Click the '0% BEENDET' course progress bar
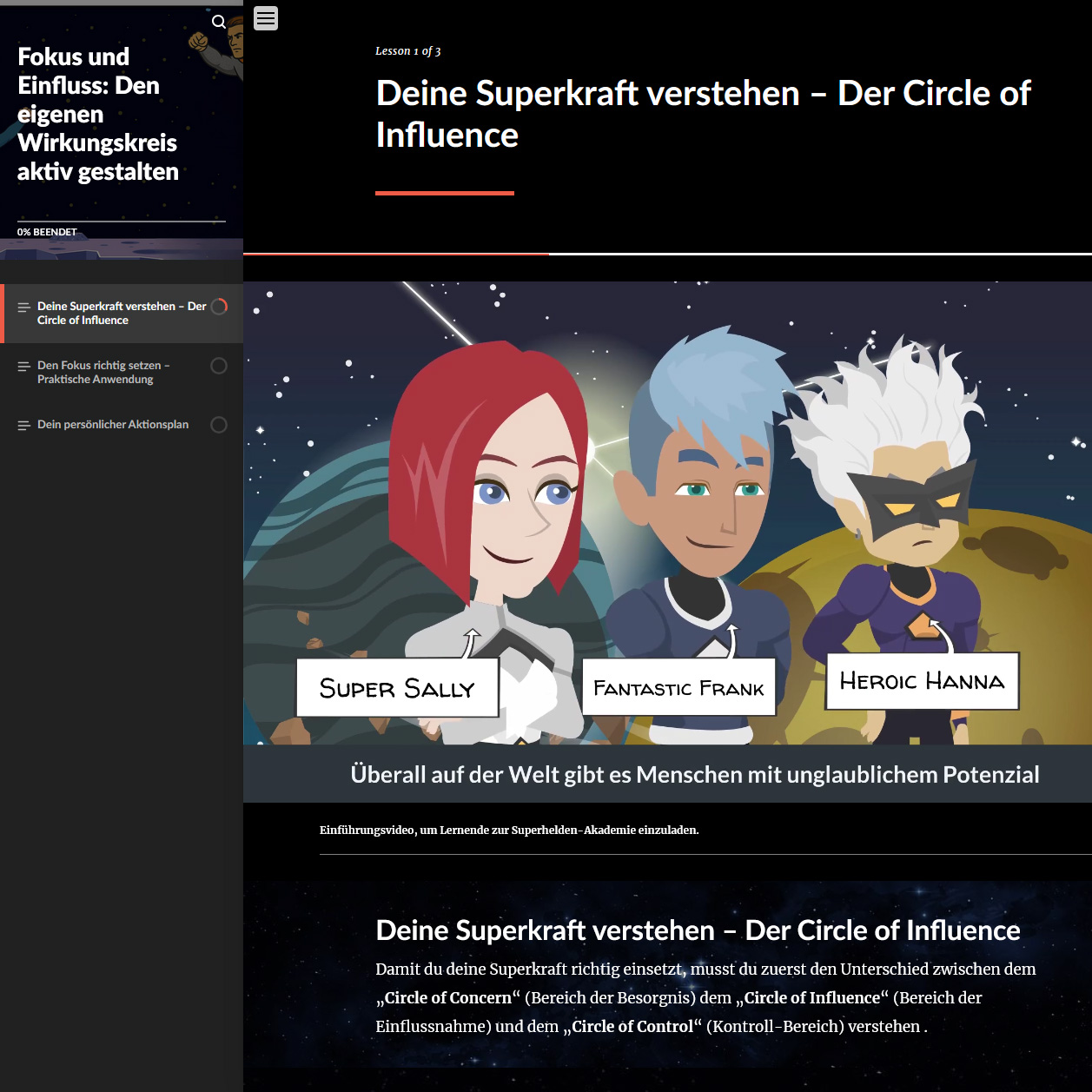The width and height of the screenshot is (1092, 1092). coord(122,222)
